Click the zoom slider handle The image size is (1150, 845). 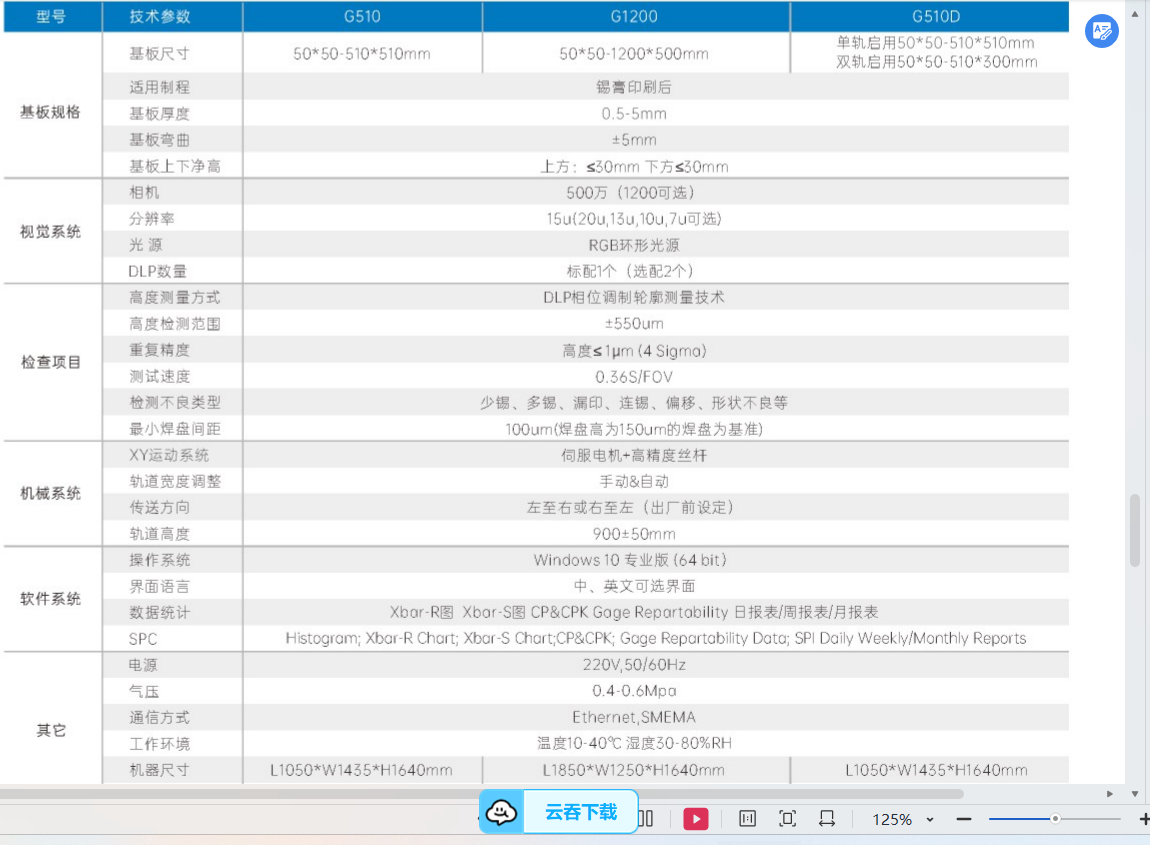click(x=1055, y=819)
